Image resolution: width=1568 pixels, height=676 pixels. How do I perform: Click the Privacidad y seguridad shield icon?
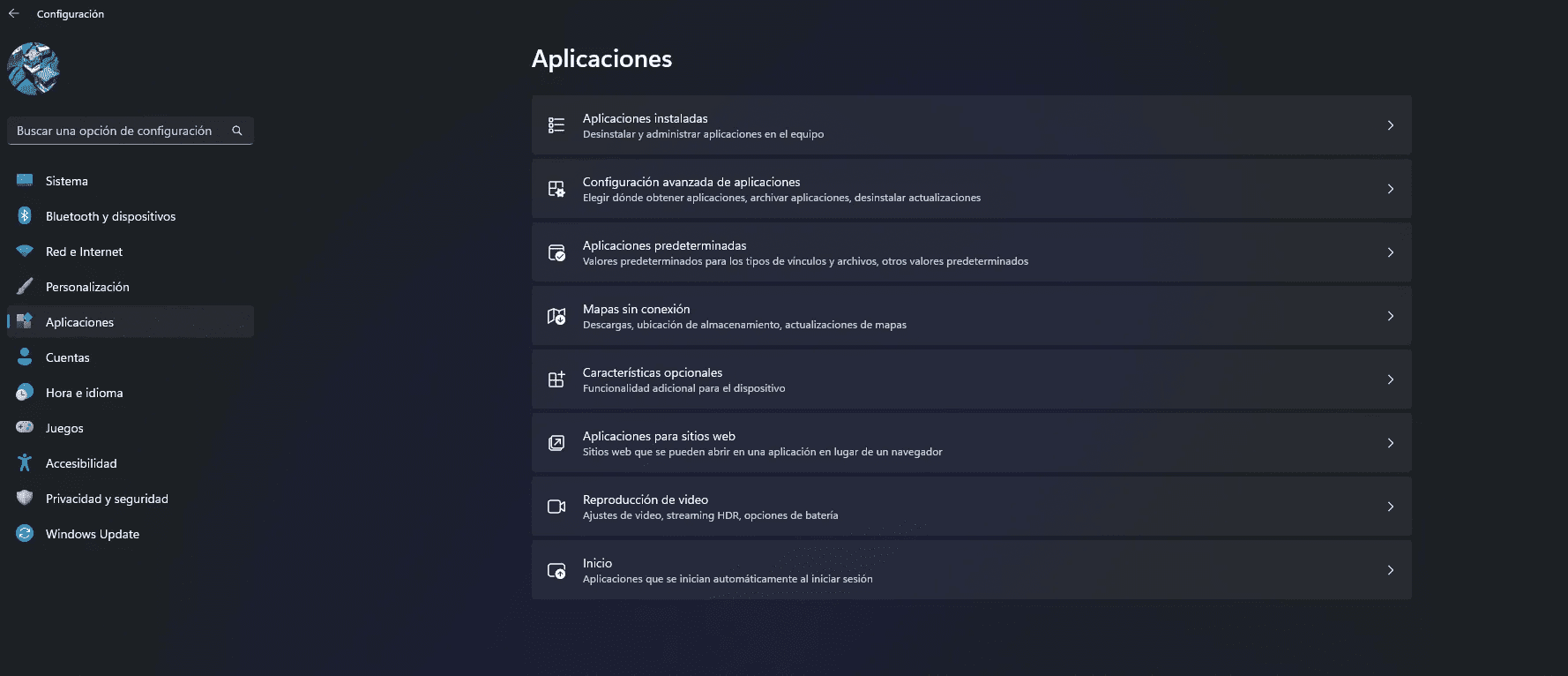25,499
